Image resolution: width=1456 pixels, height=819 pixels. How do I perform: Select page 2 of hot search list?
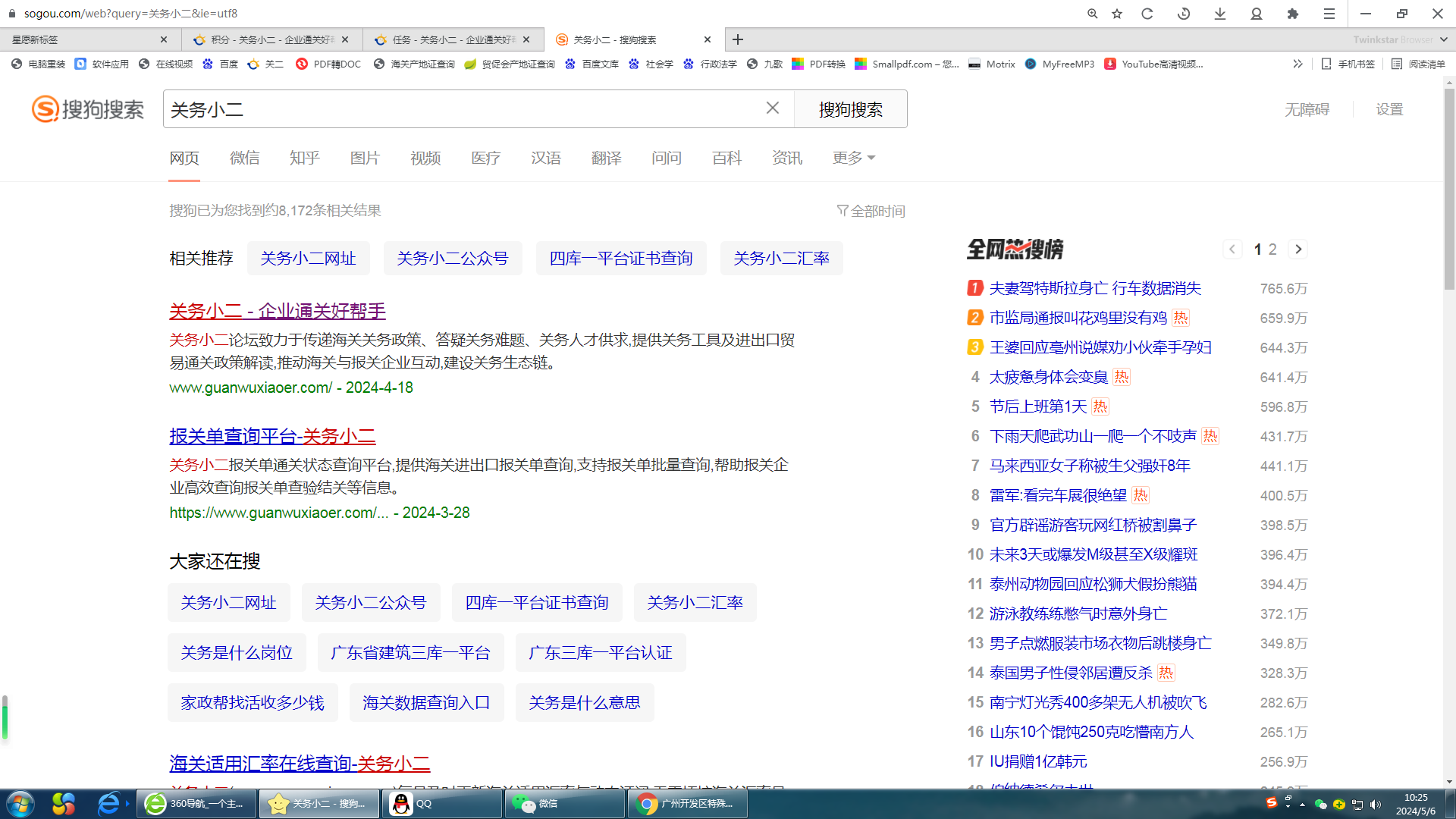pos(1272,249)
